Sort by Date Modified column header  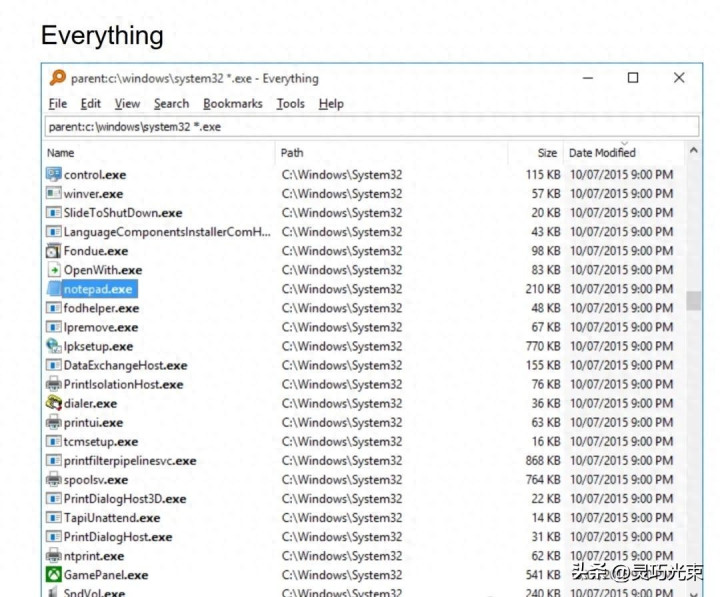click(x=602, y=153)
